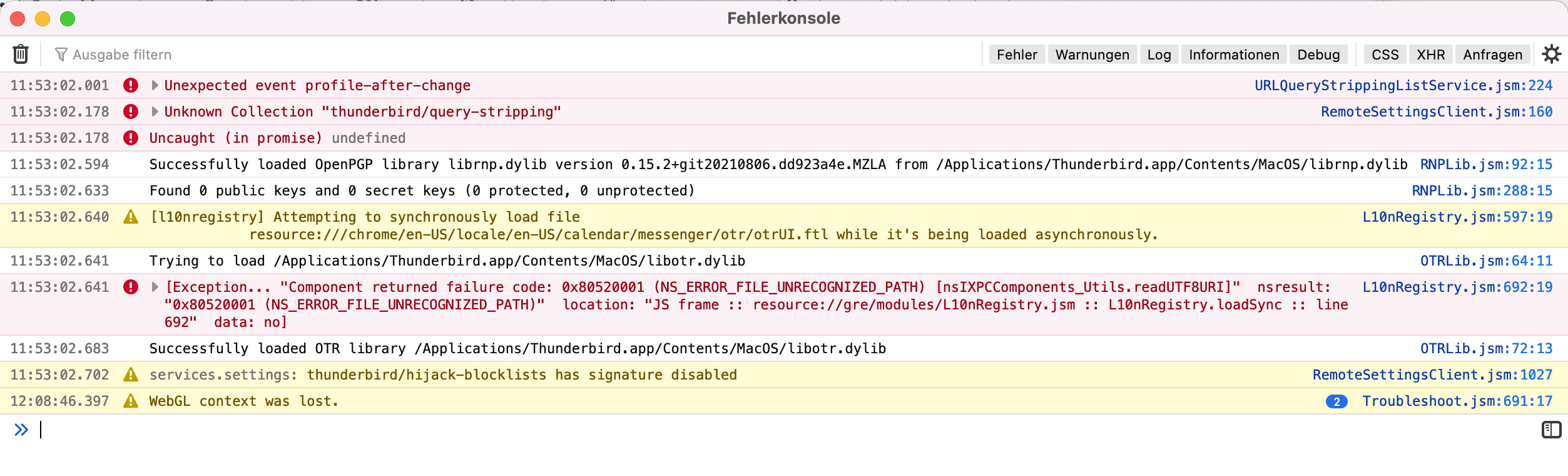Image resolution: width=1568 pixels, height=476 pixels.
Task: Toggle the CSS filter
Action: pos(1385,54)
